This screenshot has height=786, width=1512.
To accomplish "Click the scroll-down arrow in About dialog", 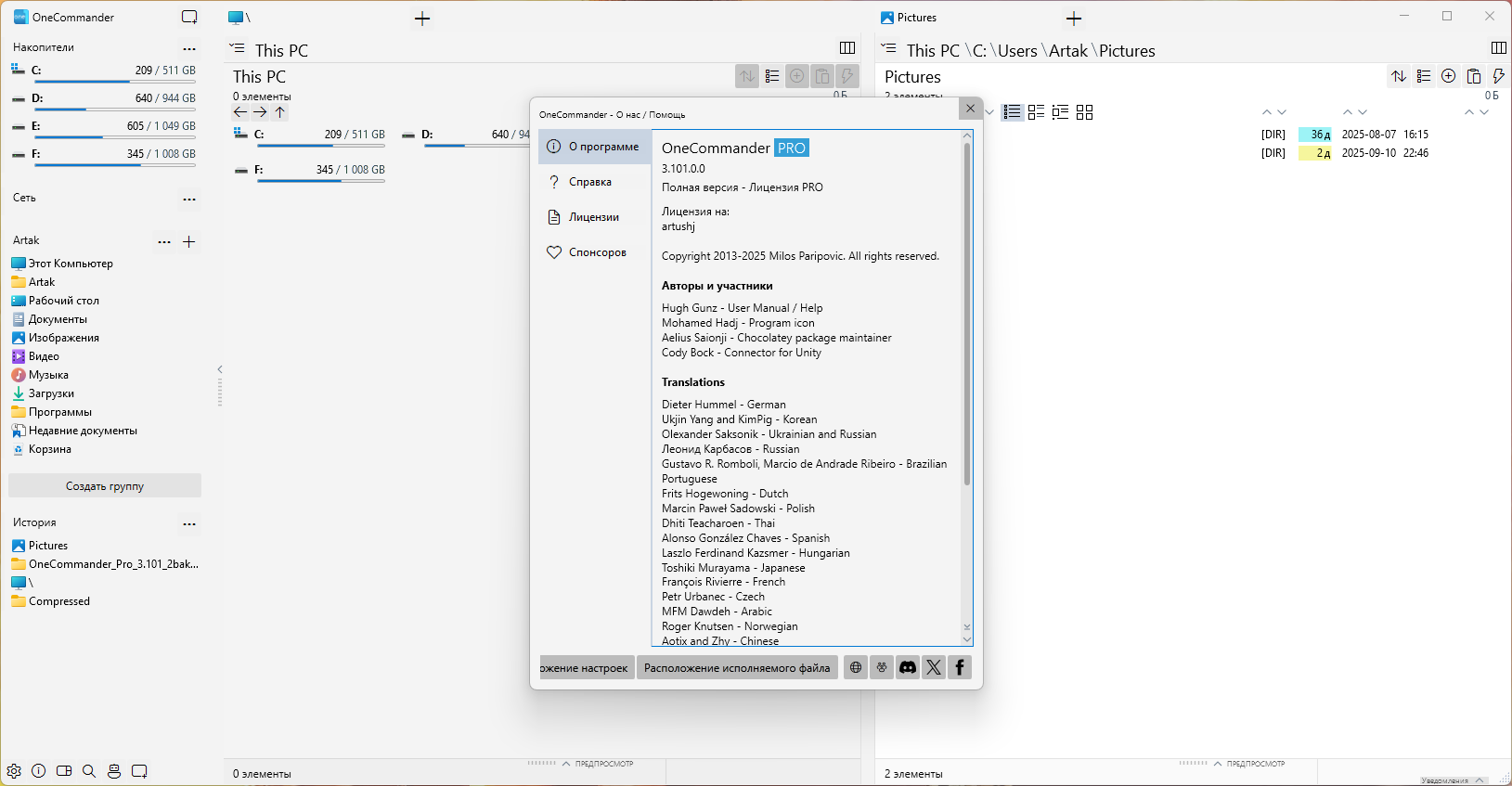I will (x=967, y=638).
